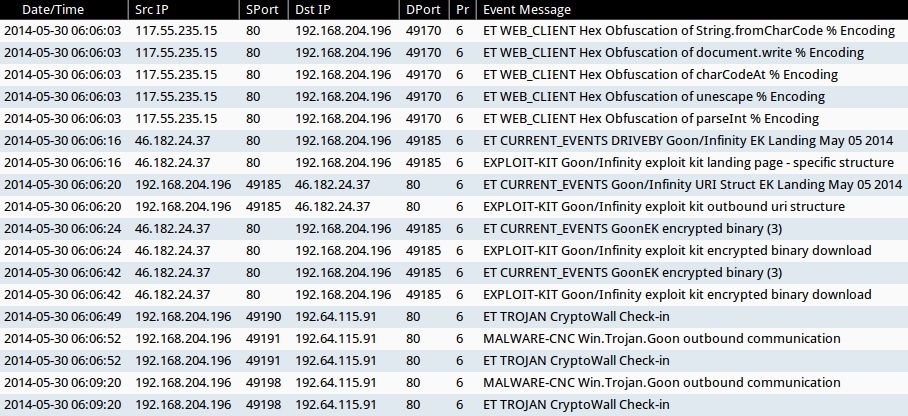Sort by the Event Message column header
This screenshot has width=908, height=416.
pyautogui.click(x=526, y=9)
